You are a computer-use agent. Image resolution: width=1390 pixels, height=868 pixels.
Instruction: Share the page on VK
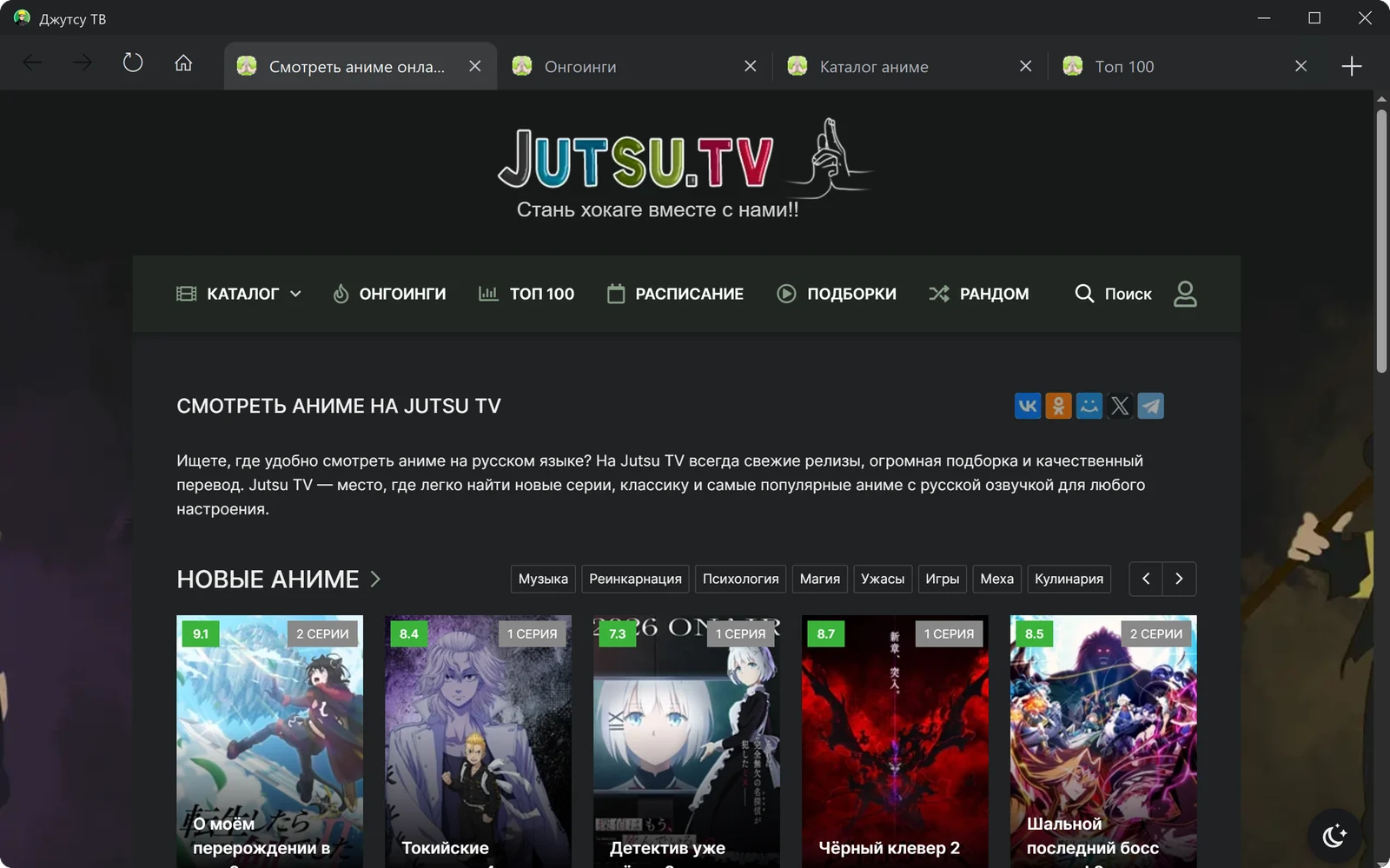(x=1028, y=406)
